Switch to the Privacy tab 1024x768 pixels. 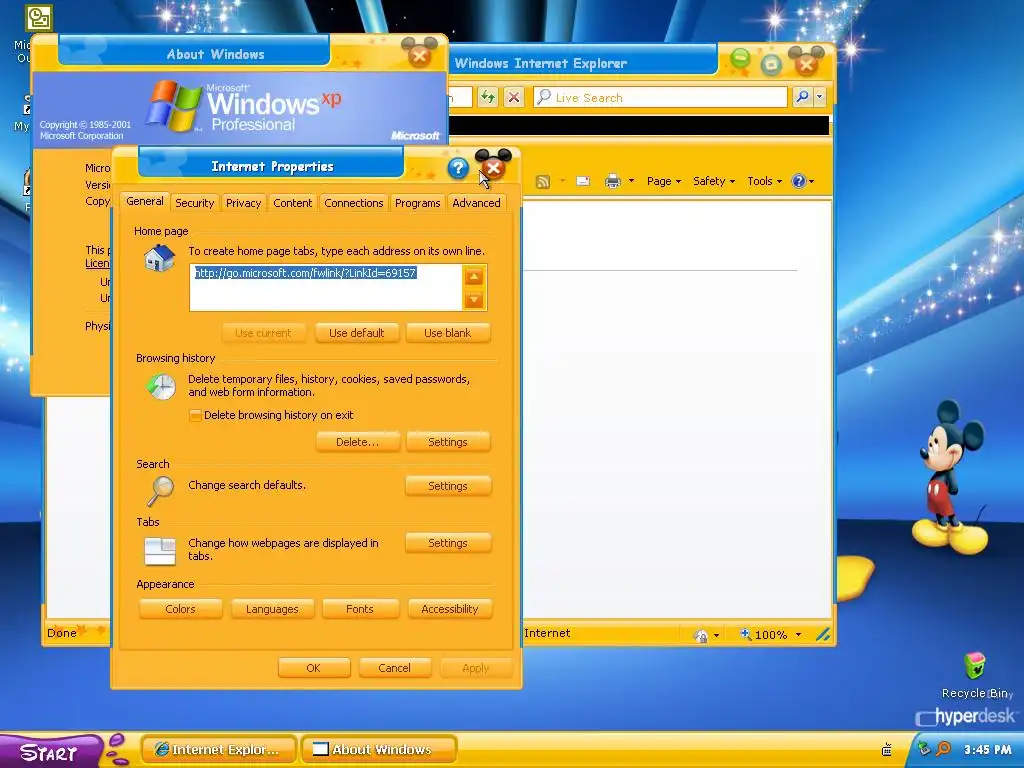pos(244,203)
